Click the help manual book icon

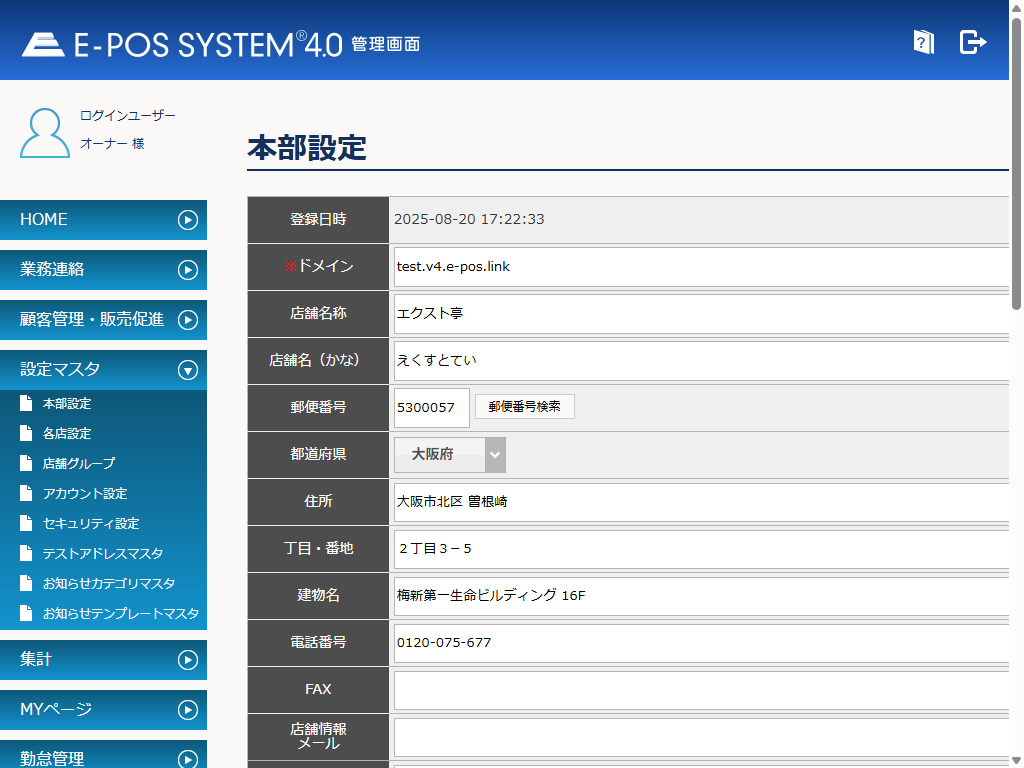click(923, 42)
